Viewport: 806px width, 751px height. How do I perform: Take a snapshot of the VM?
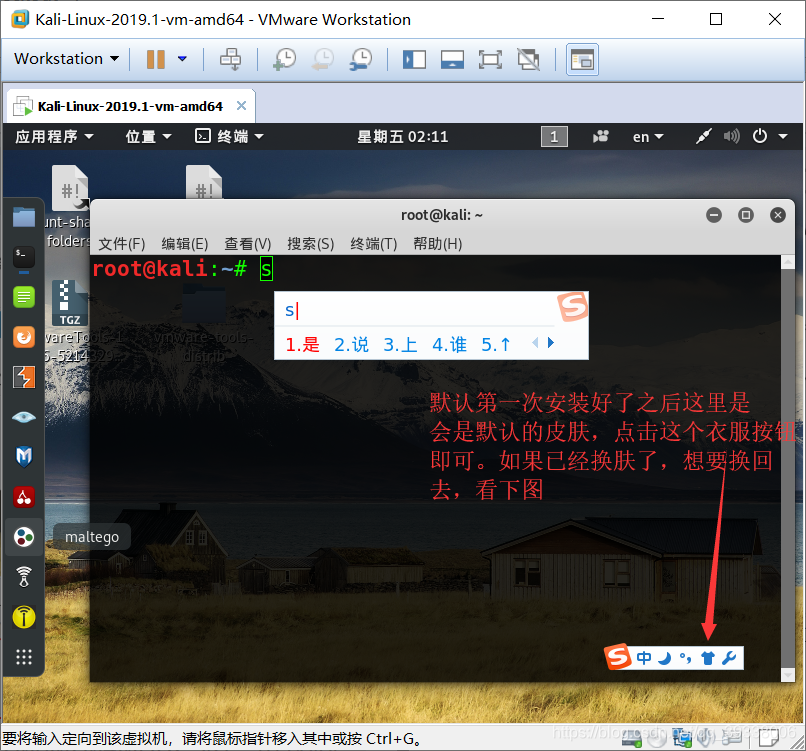pos(284,59)
